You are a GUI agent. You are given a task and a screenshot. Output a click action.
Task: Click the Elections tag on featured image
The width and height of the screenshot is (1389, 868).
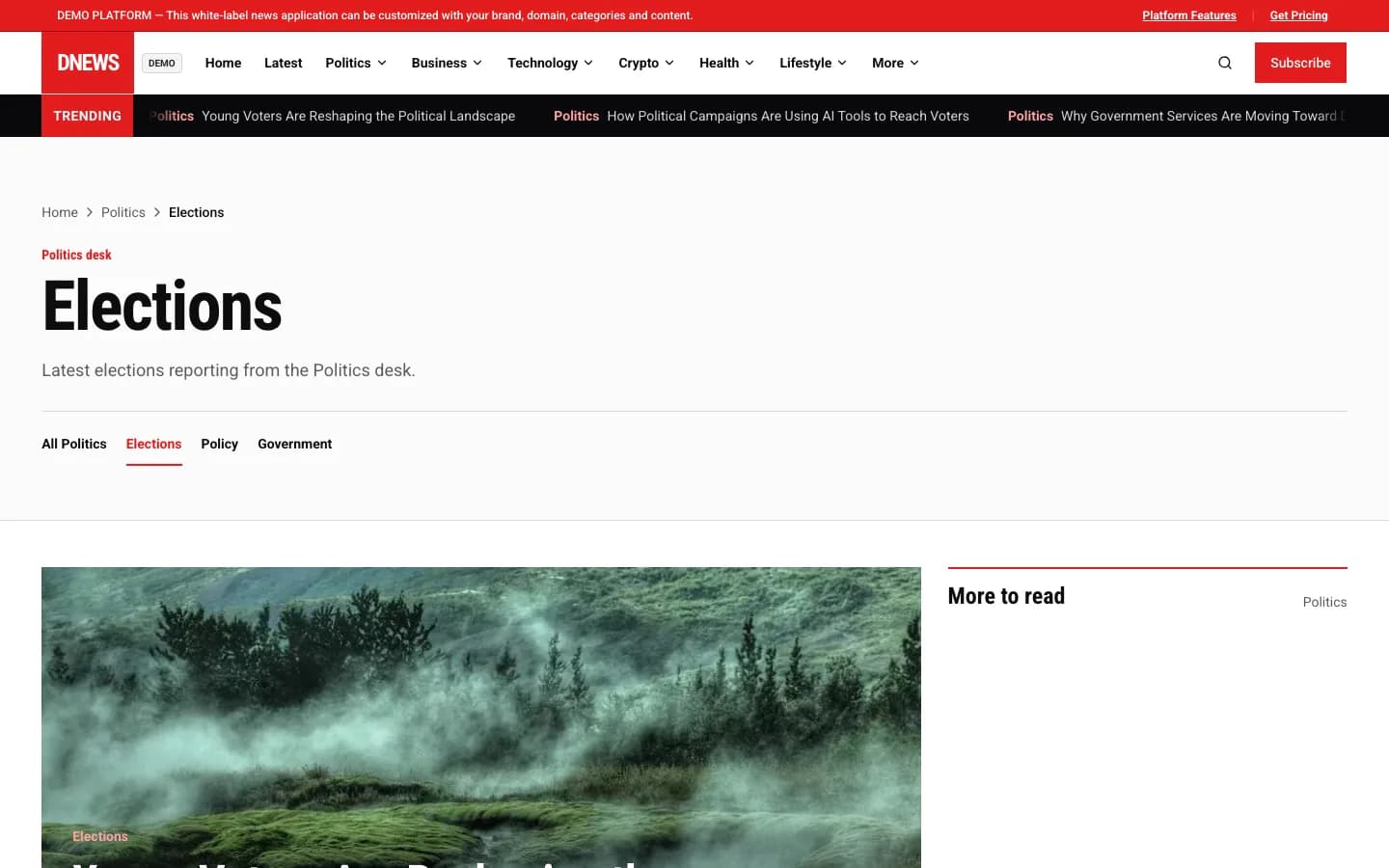(x=100, y=836)
